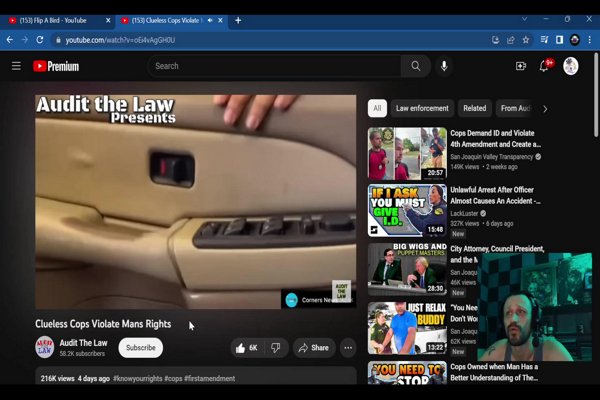The width and height of the screenshot is (600, 400).
Task: Open the Create video icon
Action: point(521,66)
